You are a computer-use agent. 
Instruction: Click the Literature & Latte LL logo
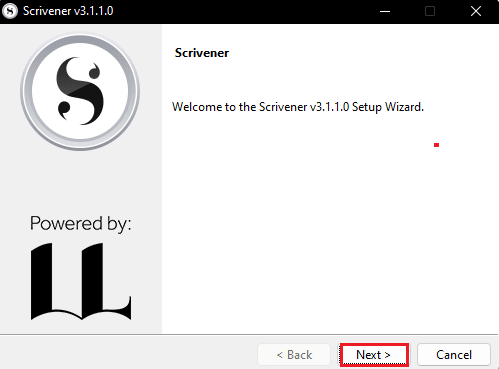click(81, 281)
